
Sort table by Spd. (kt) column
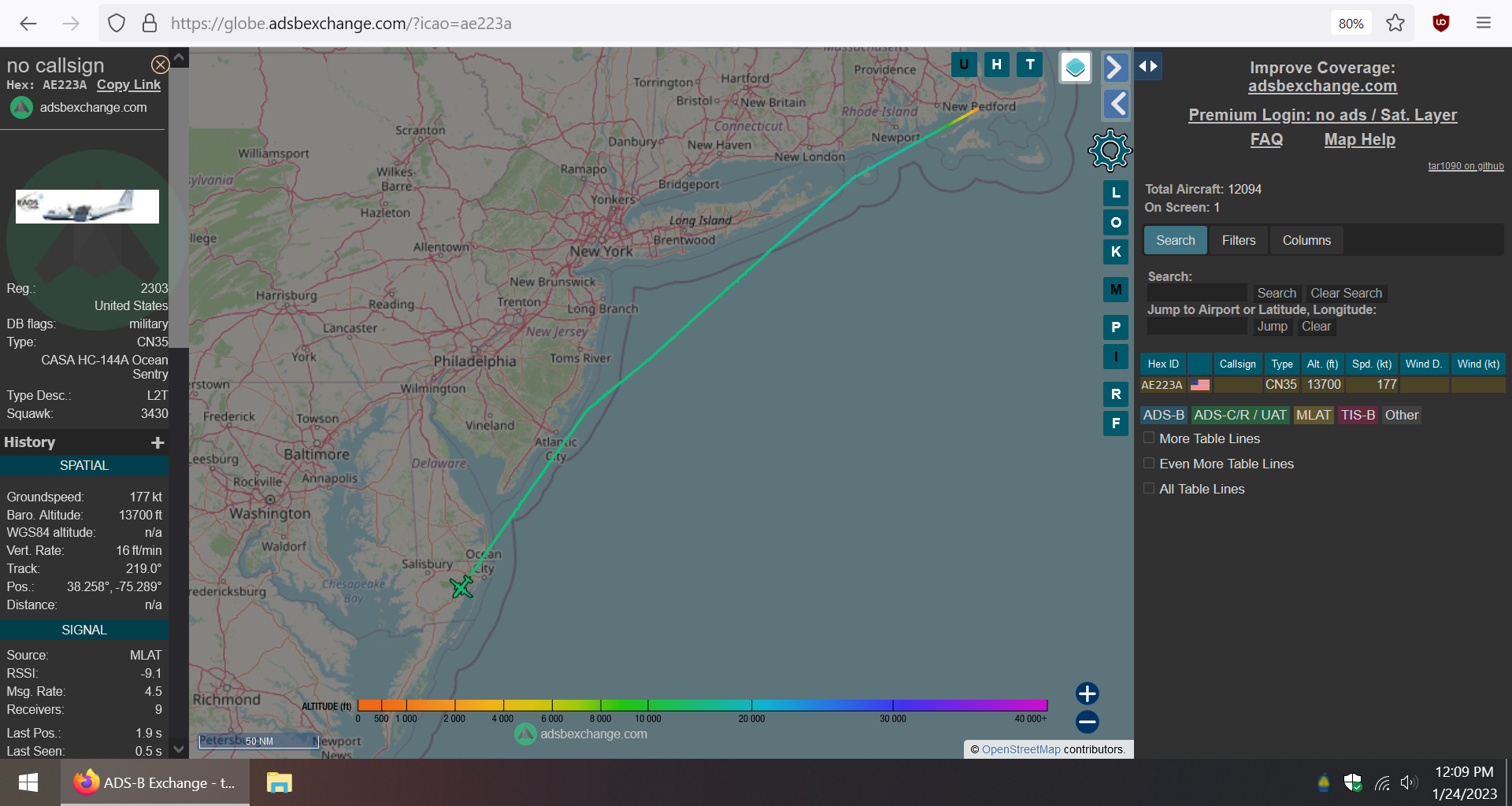(1372, 364)
